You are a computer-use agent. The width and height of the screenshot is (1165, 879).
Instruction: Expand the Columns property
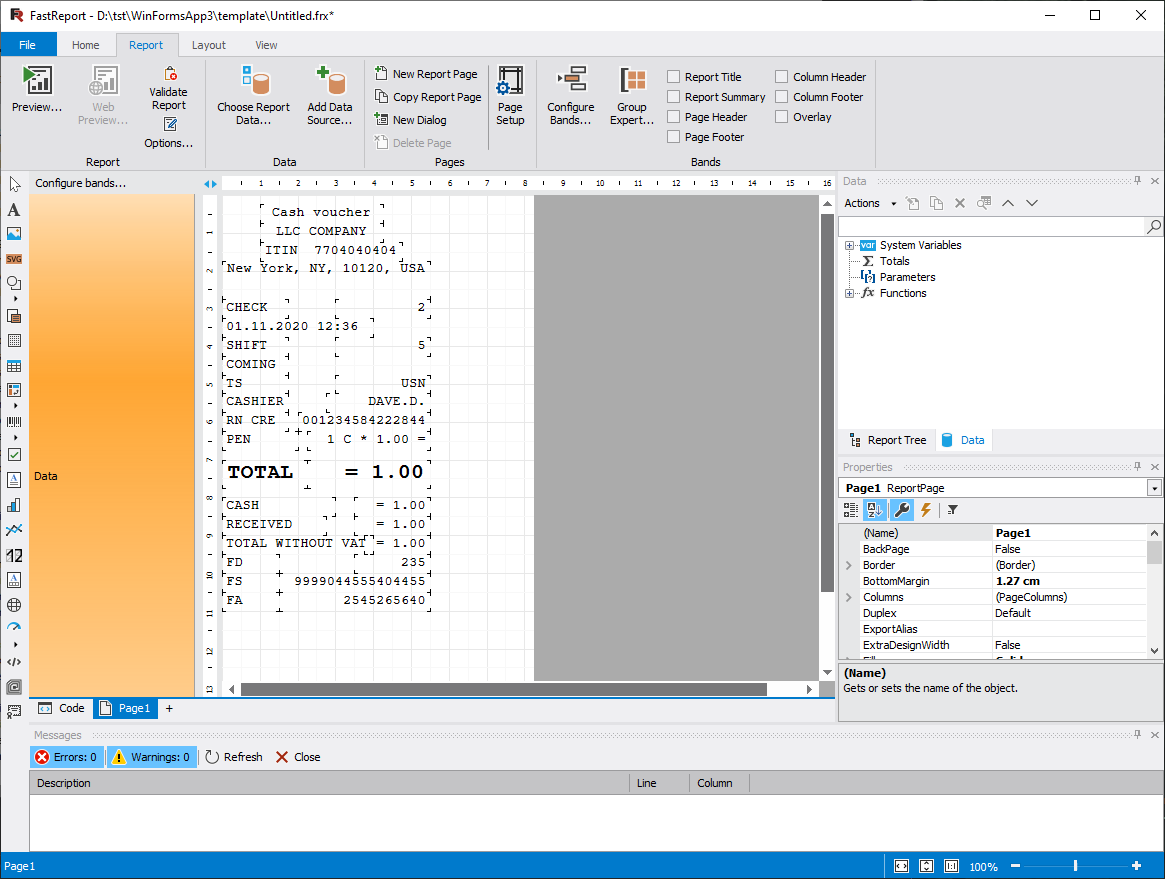(x=849, y=597)
